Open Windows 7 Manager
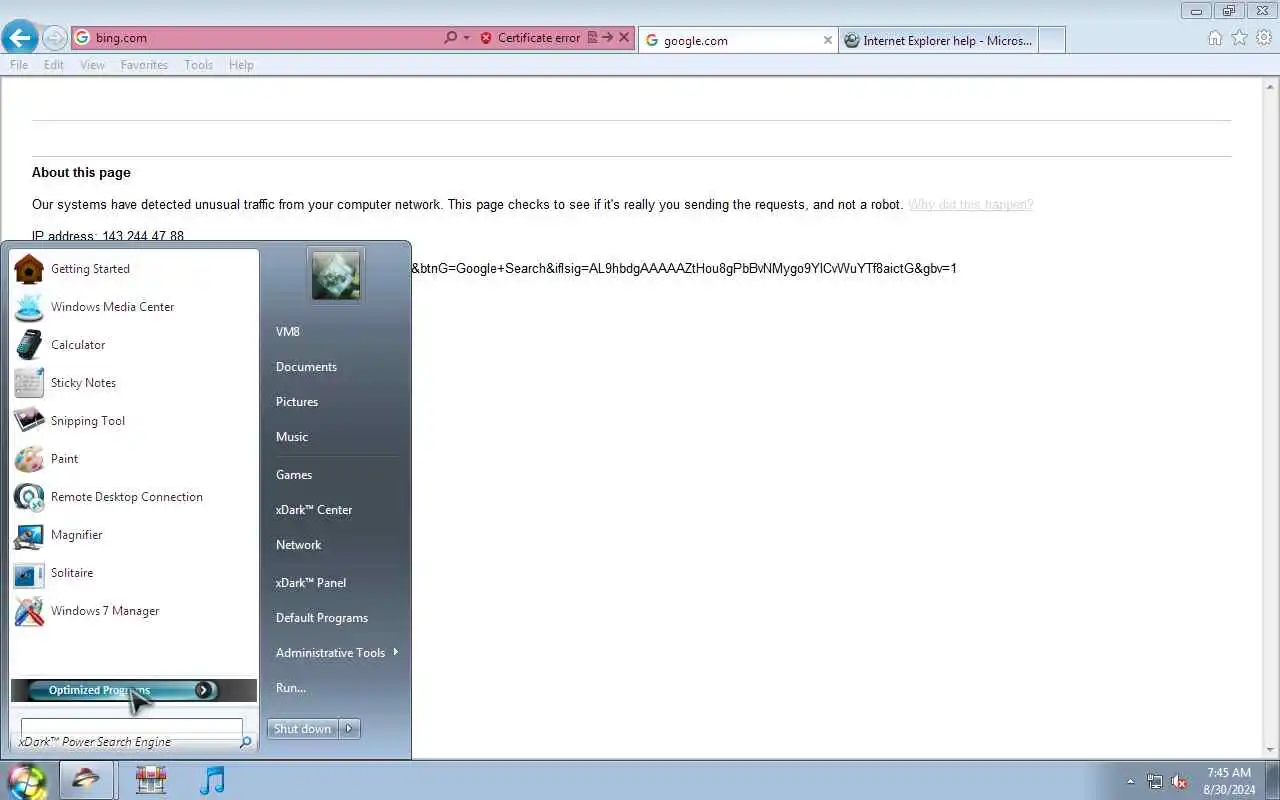1280x800 pixels. pos(133,611)
